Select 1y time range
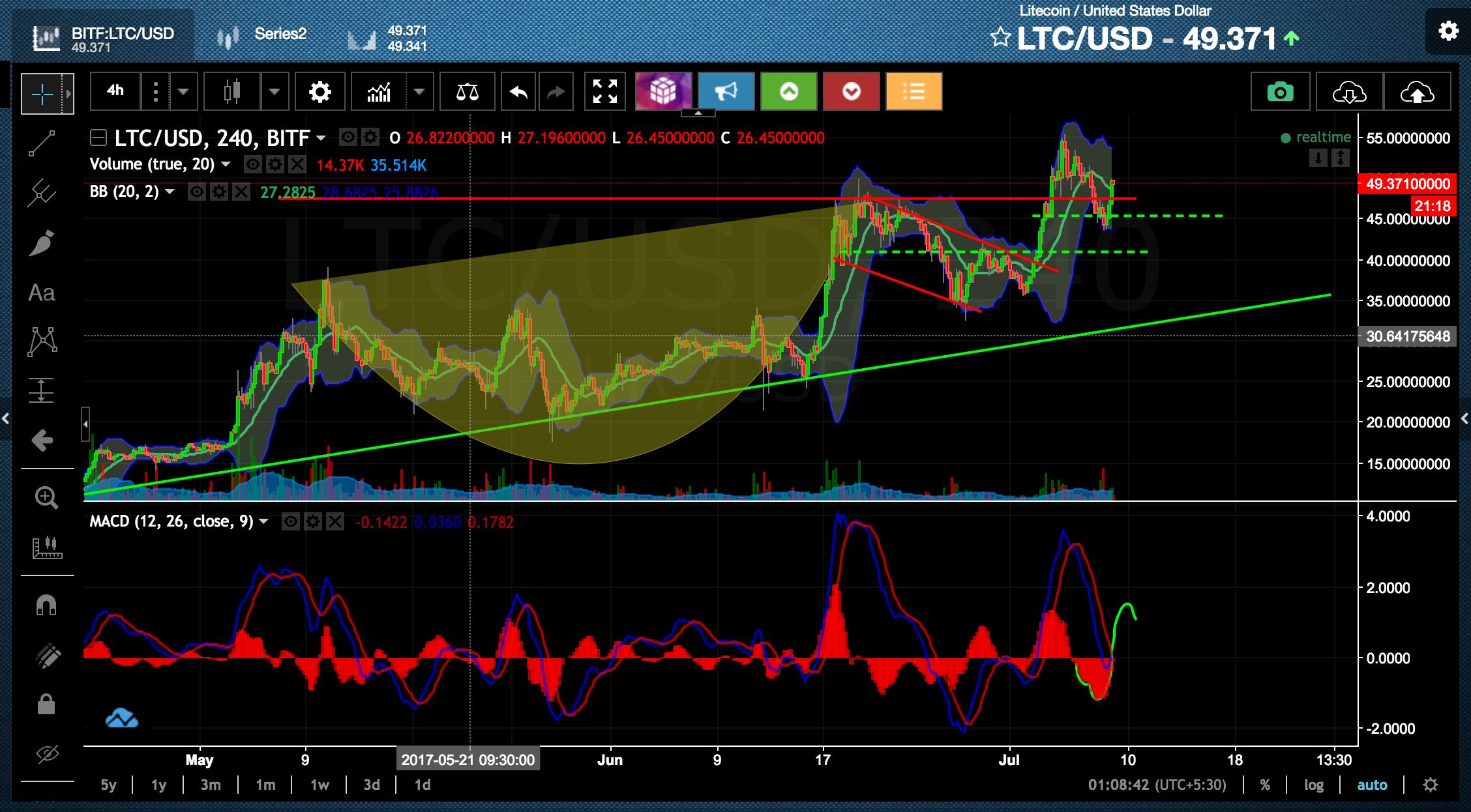Screen dimensions: 1471x812 [158, 785]
